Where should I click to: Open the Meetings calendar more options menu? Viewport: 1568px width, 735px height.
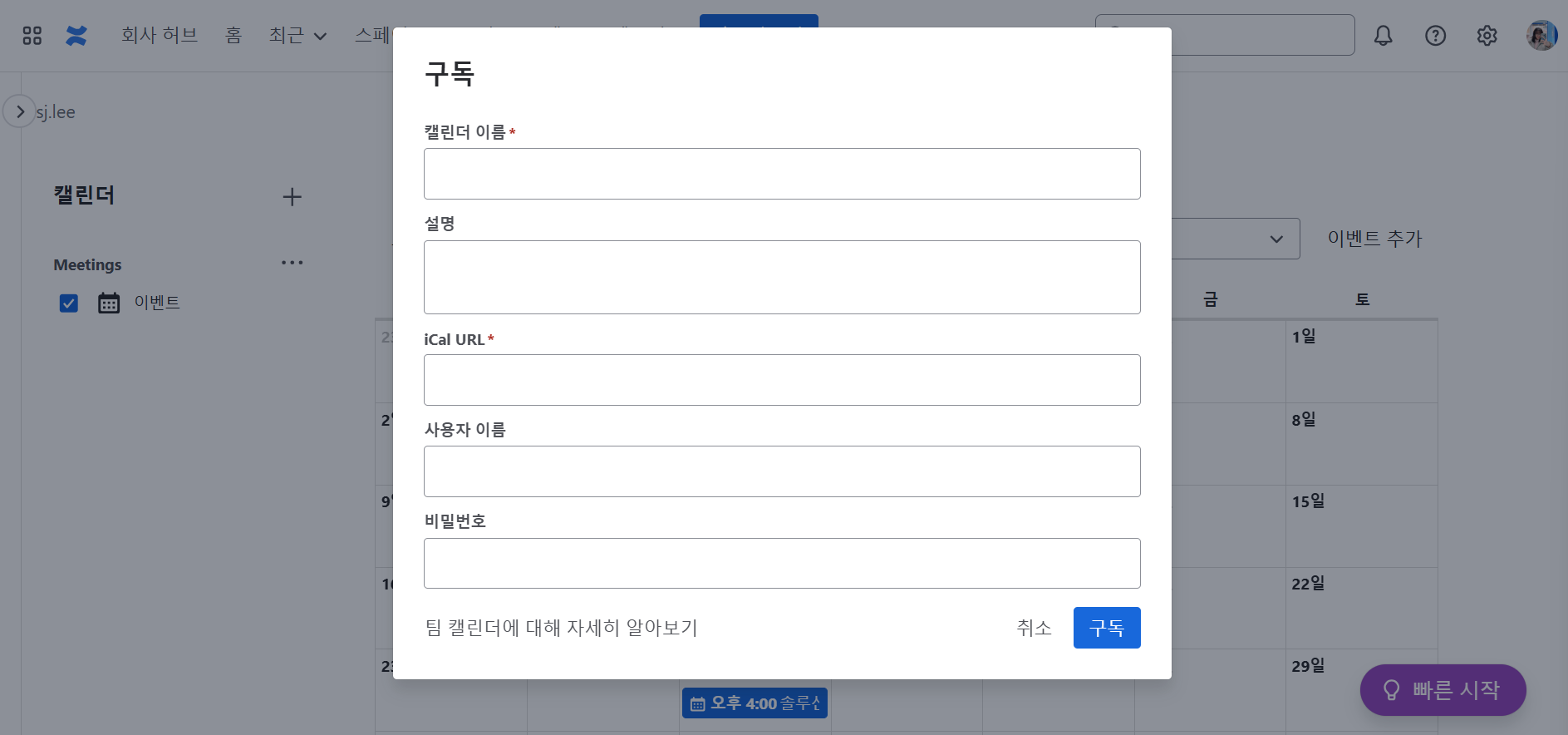click(292, 264)
